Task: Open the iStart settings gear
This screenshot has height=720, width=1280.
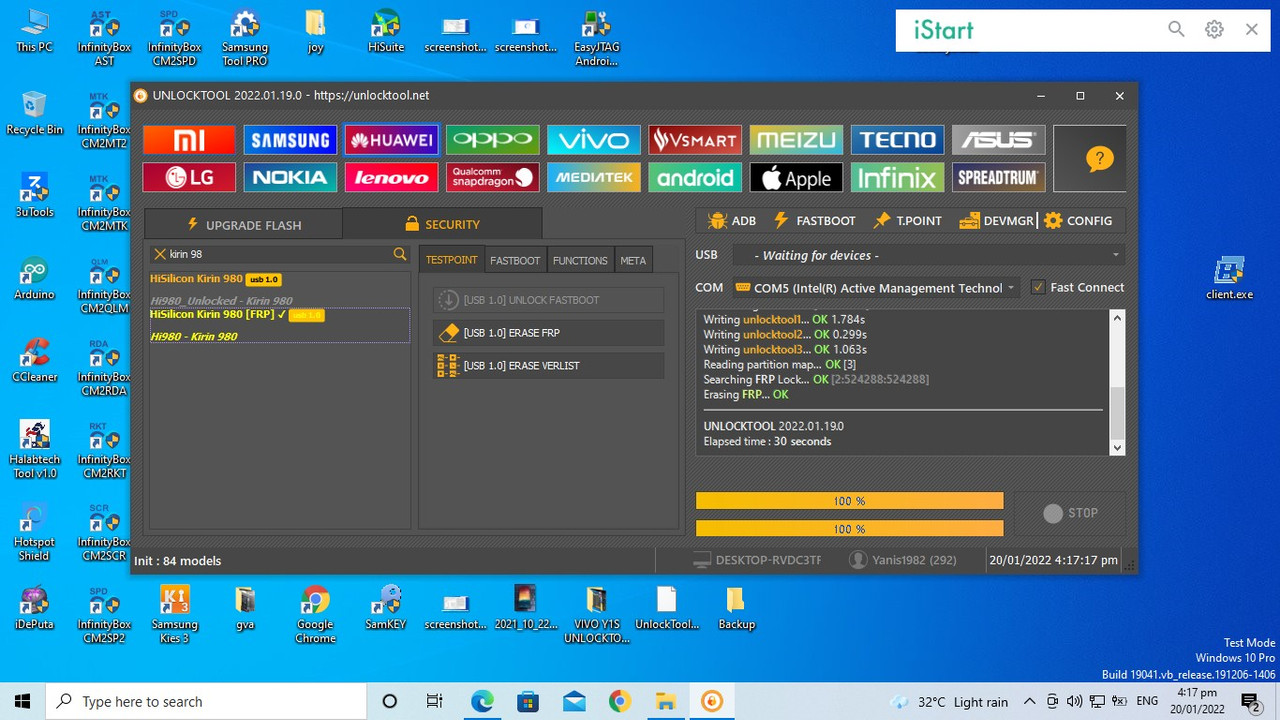Action: point(1214,30)
